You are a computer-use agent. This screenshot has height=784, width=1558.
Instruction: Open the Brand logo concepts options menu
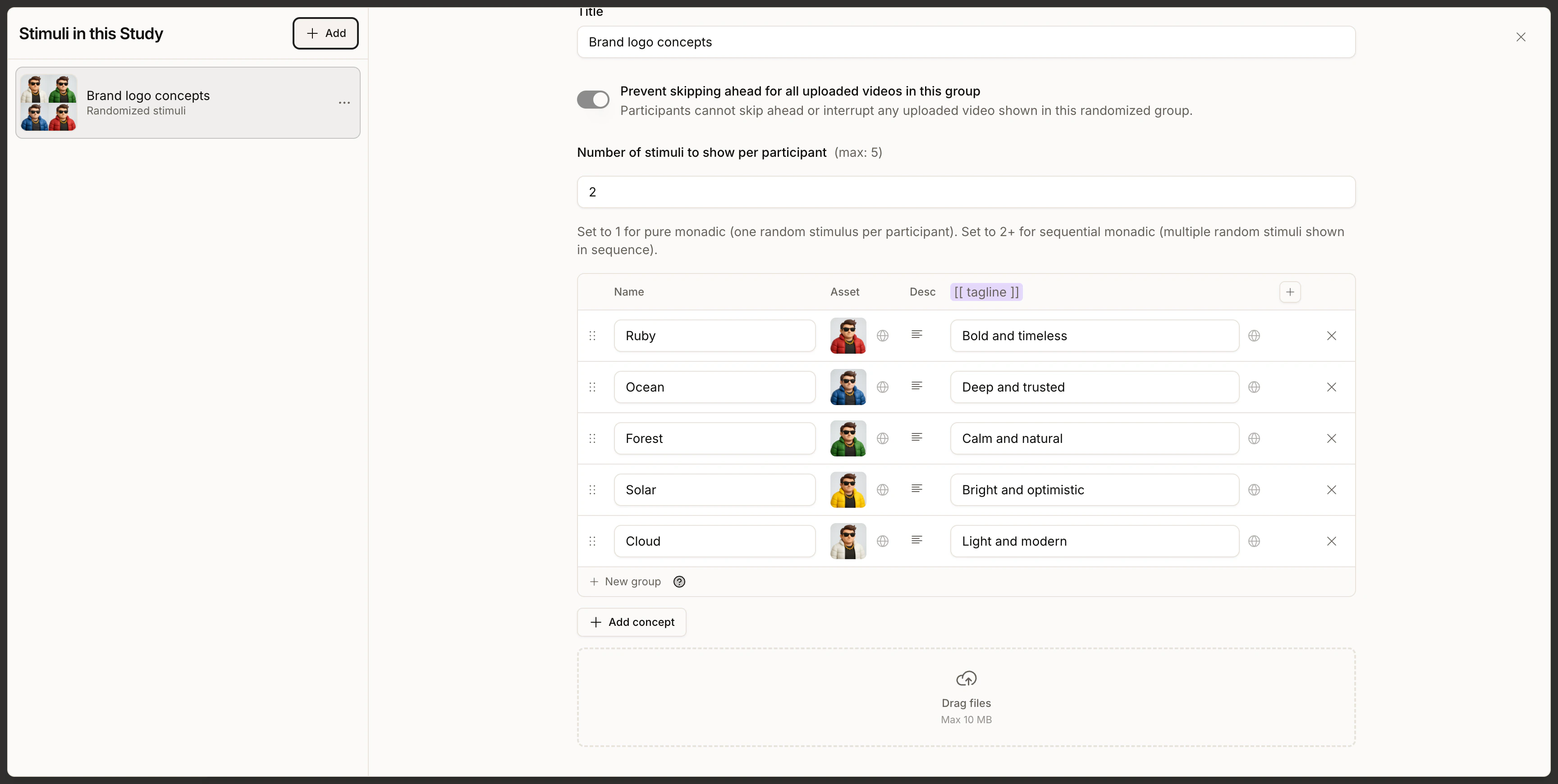coord(344,103)
